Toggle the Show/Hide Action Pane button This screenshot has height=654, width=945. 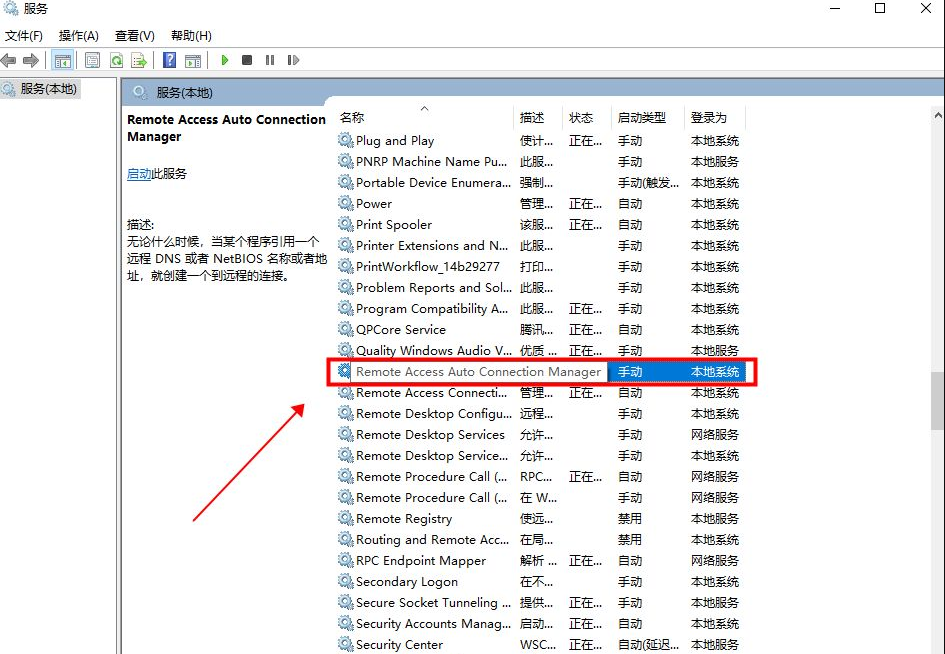[x=193, y=61]
